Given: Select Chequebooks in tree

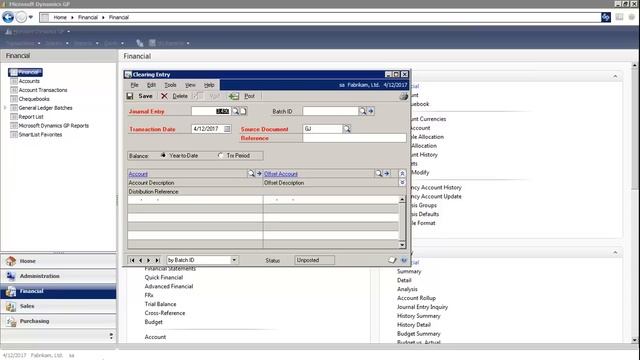Looking at the screenshot, I should pos(34,99).
